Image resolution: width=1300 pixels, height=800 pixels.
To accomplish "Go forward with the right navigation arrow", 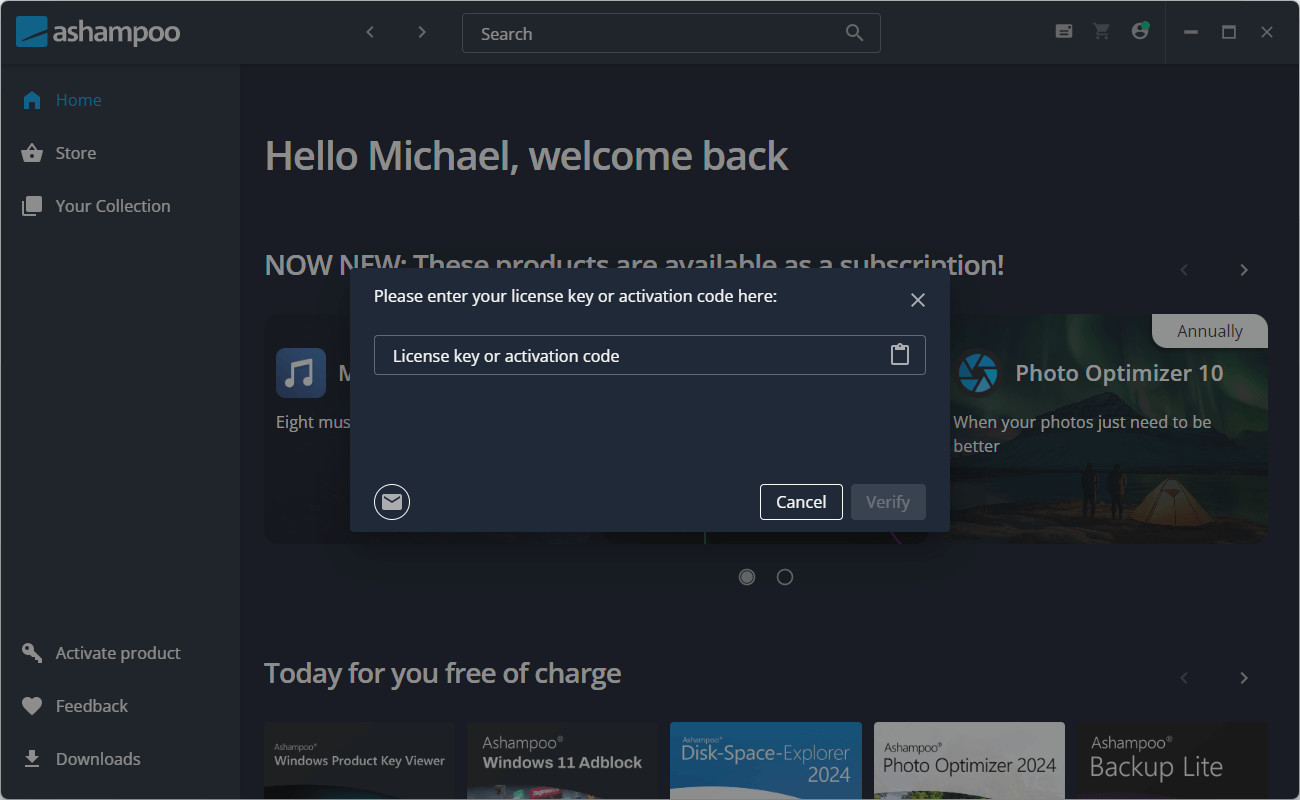I will coord(422,32).
